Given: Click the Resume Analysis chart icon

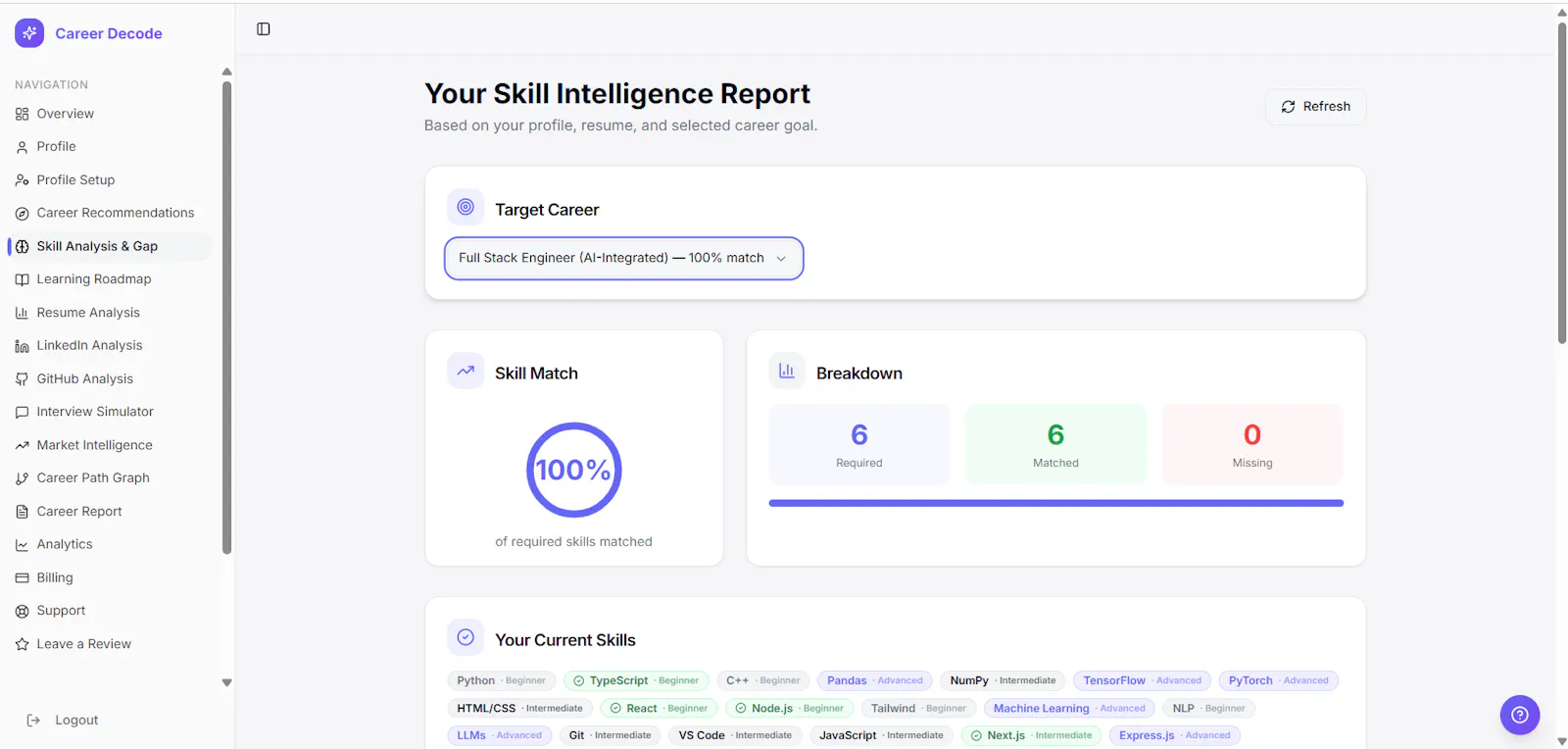Looking at the screenshot, I should [22, 313].
